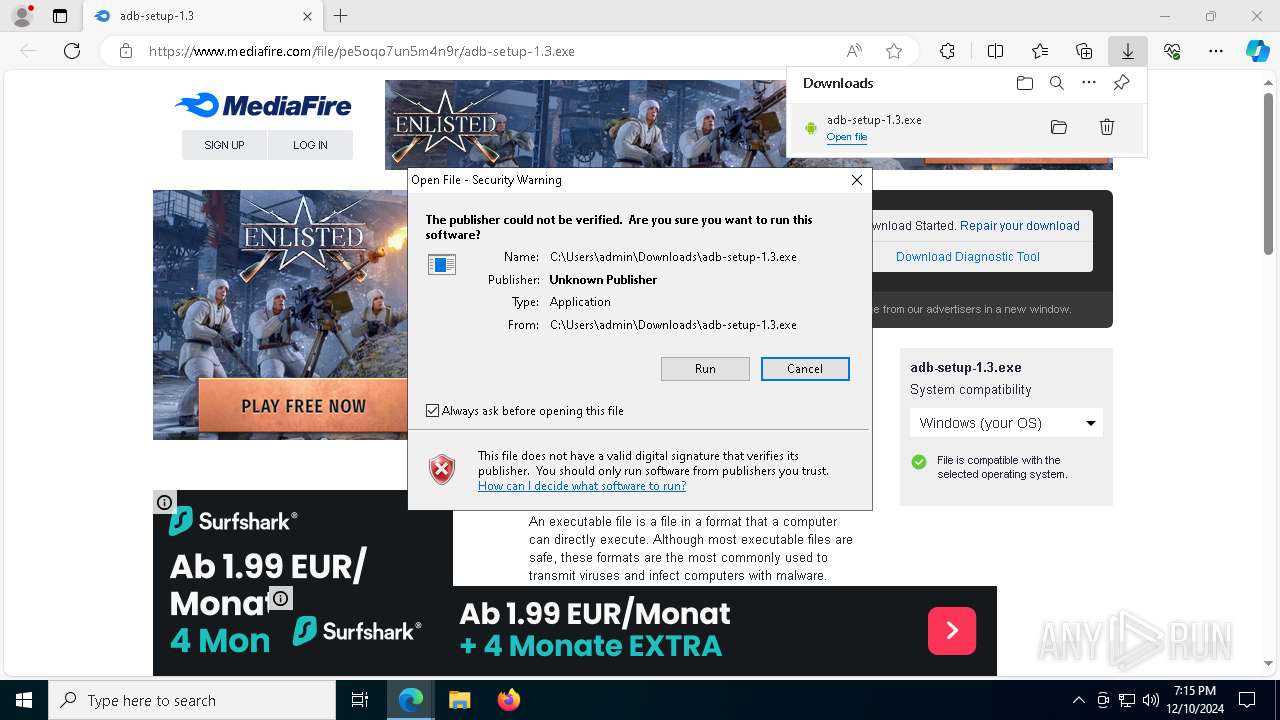Delete adb-setup-1.3.exe download with trash icon
This screenshot has width=1280, height=720.
tap(1107, 127)
